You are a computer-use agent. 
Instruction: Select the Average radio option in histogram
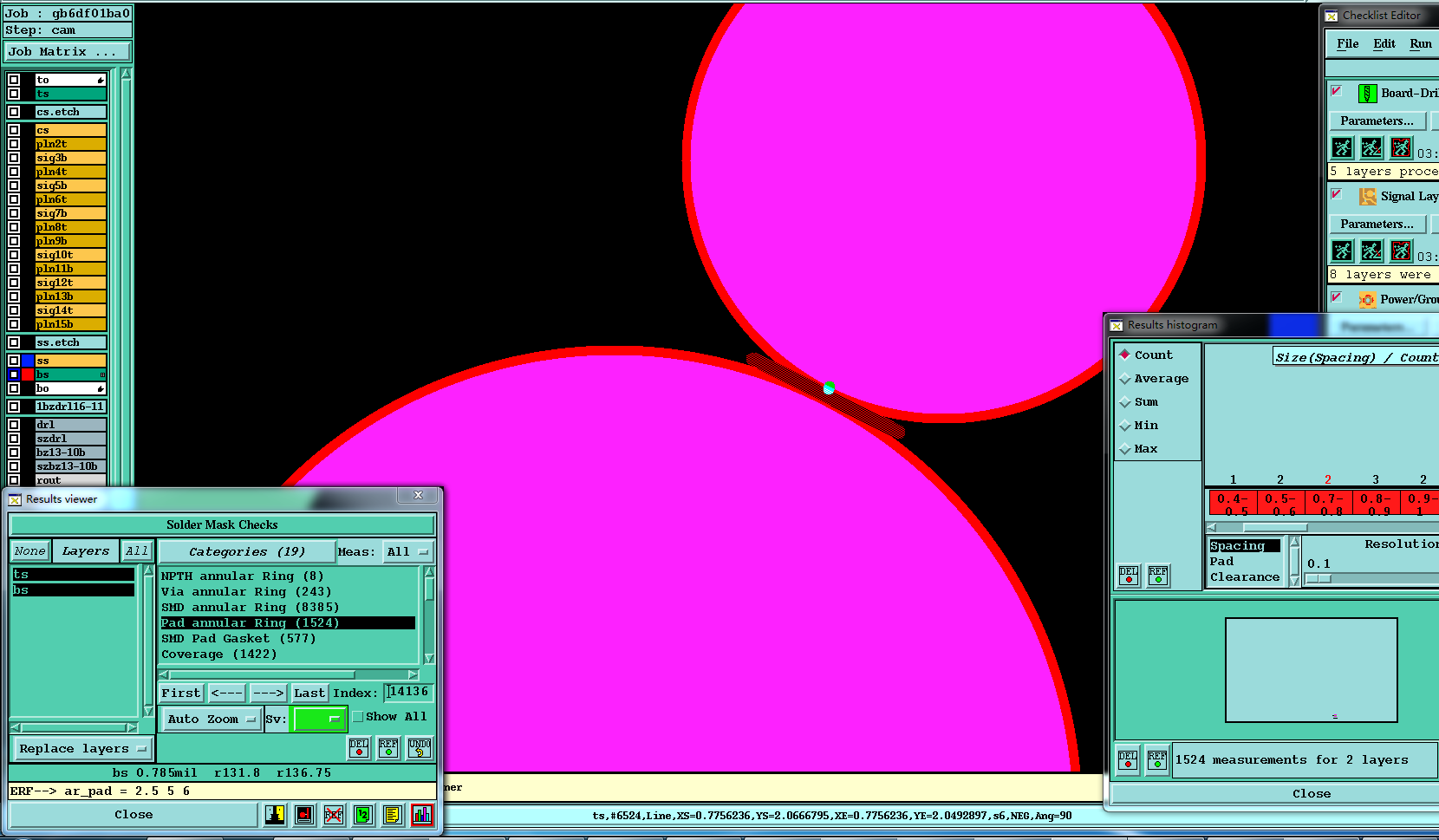coord(1125,379)
